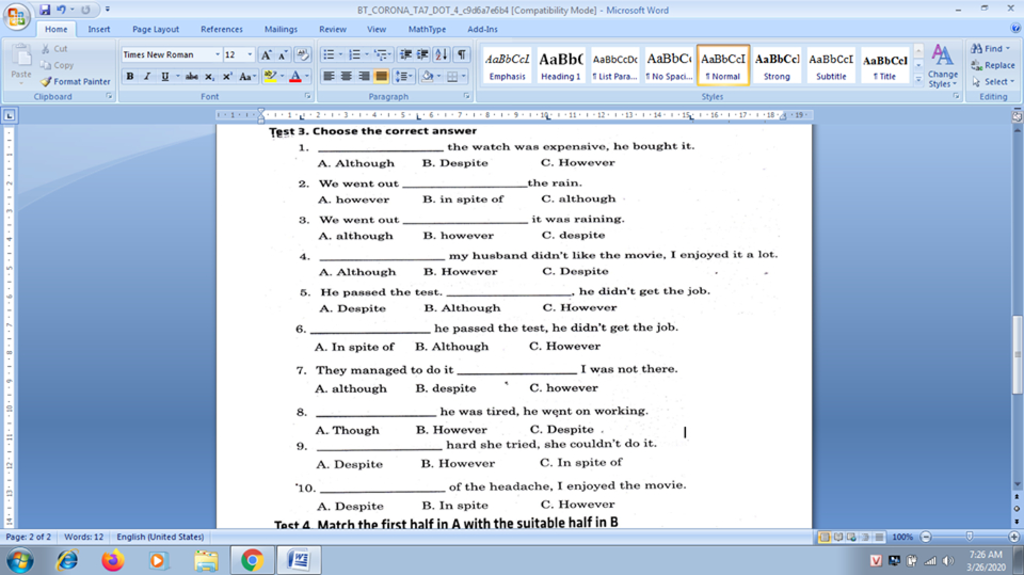Open Firefox from taskbar
The height and width of the screenshot is (575, 1024).
coord(113,560)
